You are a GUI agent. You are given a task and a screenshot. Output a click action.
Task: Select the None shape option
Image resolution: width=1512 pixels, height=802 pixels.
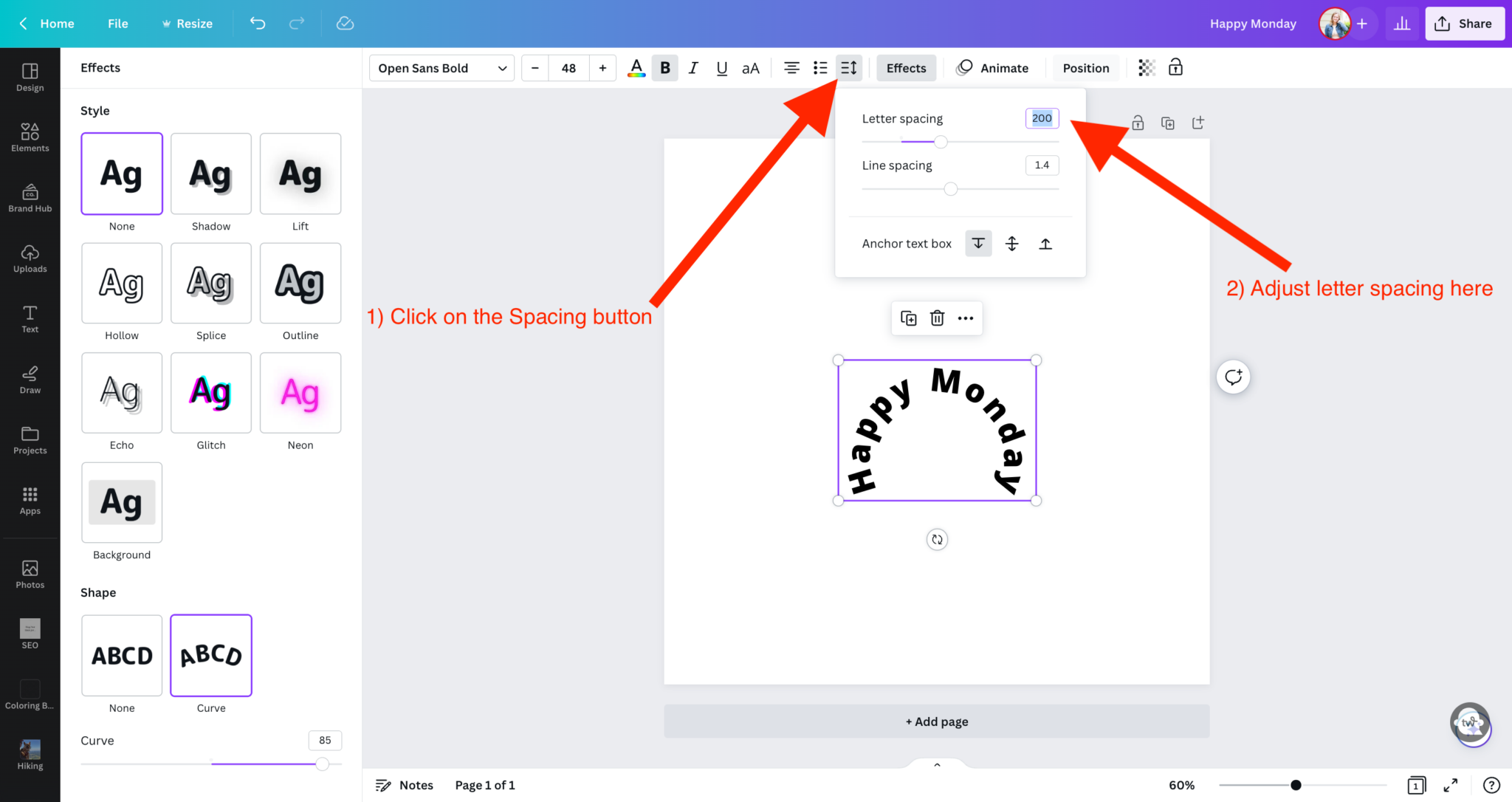coord(122,656)
